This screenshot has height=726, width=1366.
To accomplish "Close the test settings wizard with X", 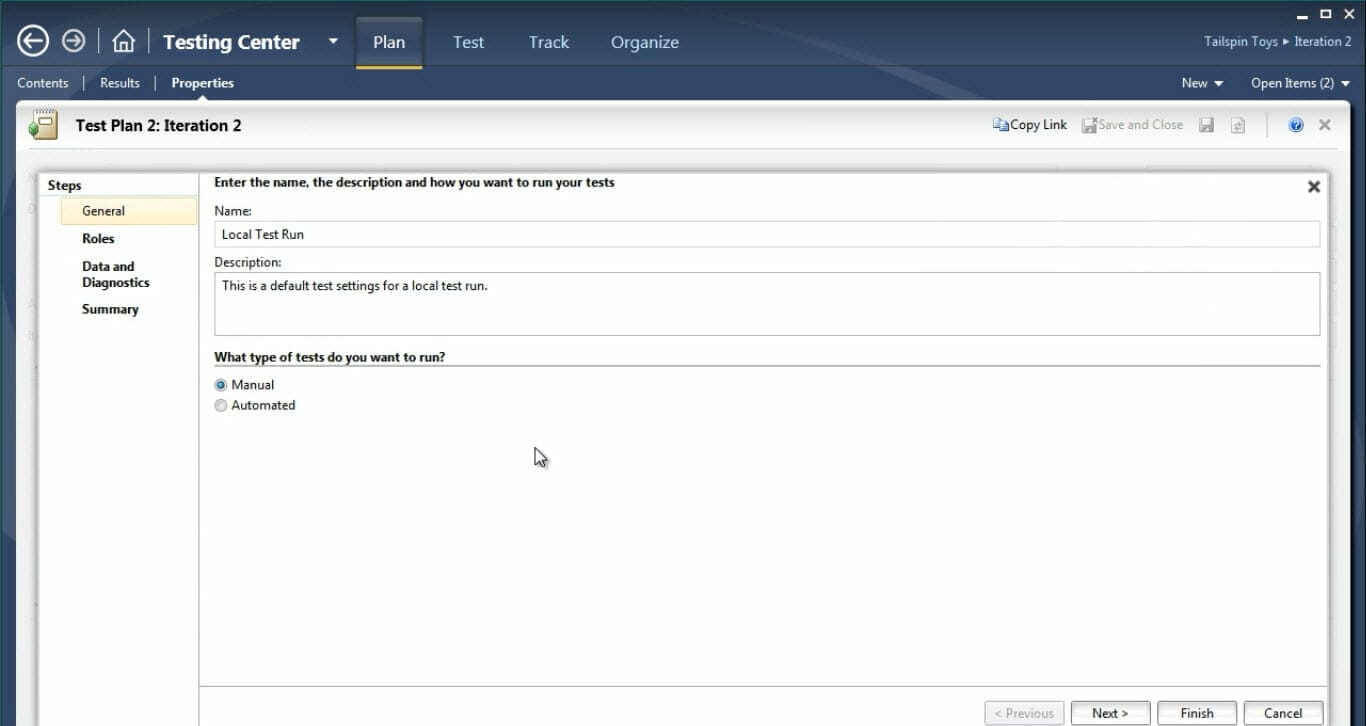I will 1313,187.
